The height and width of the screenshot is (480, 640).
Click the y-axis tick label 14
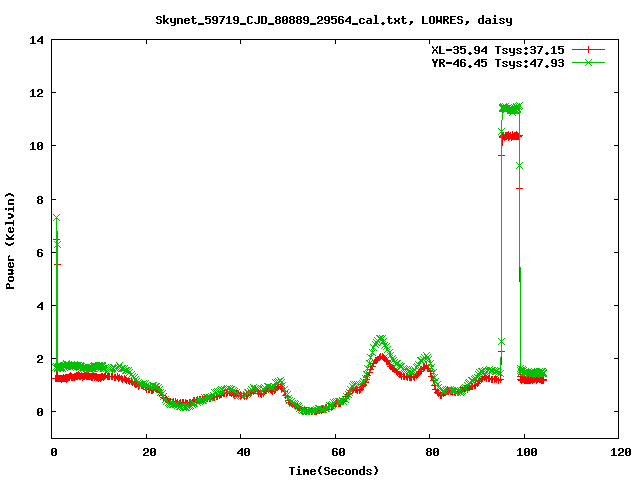pos(36,40)
